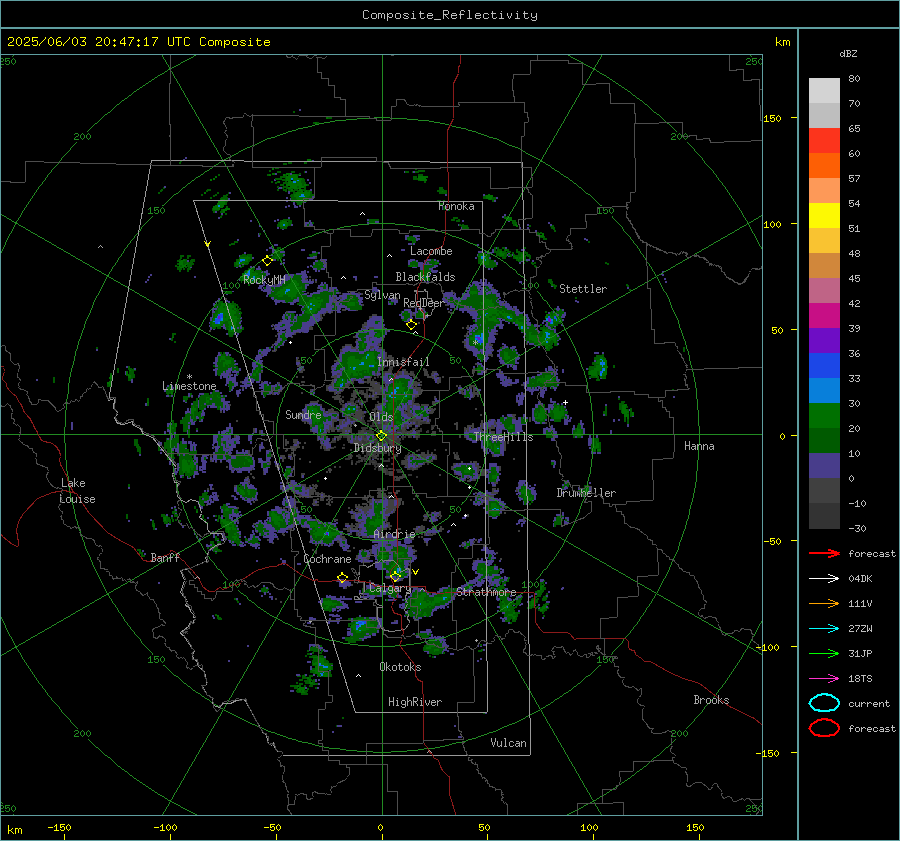Click the Stettler town label
900x841 pixels.
(x=583, y=289)
